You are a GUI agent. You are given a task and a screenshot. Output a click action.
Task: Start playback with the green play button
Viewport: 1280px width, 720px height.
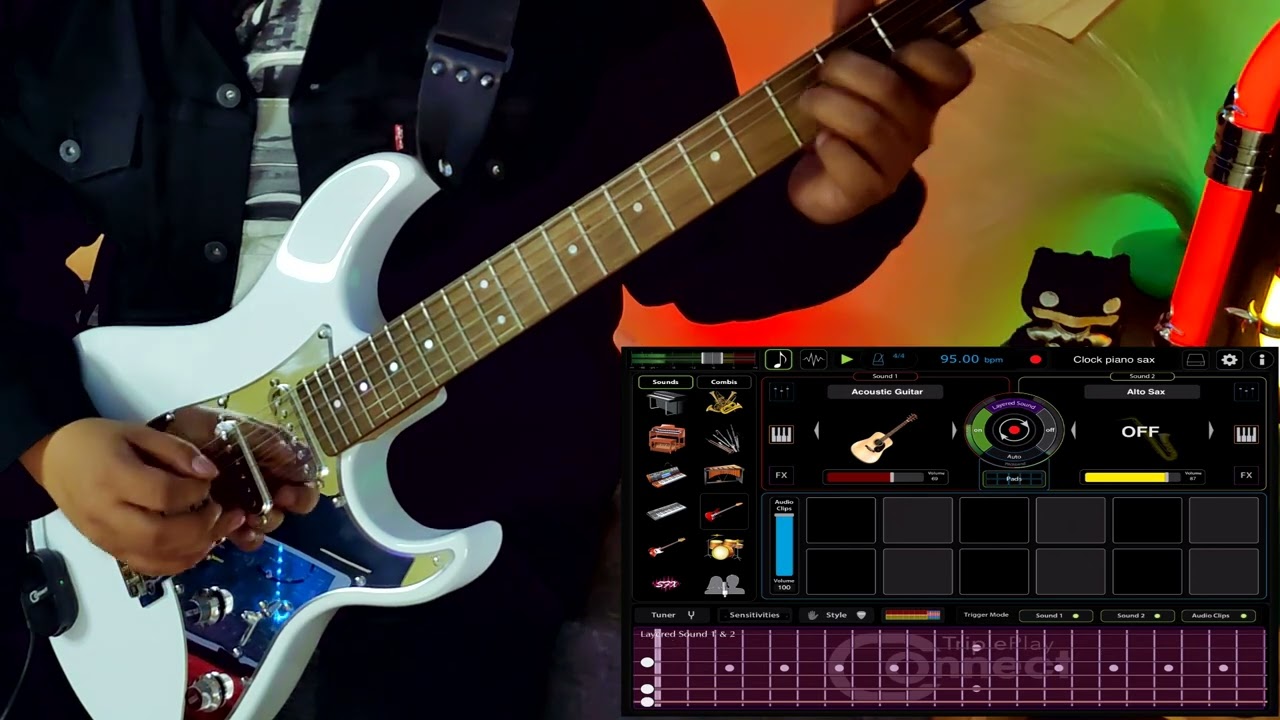pos(847,359)
